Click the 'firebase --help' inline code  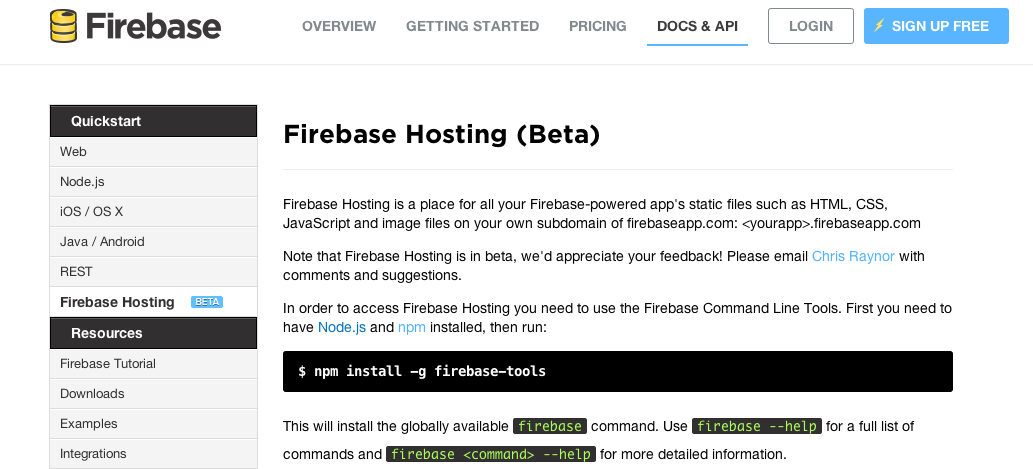pyautogui.click(x=756, y=426)
